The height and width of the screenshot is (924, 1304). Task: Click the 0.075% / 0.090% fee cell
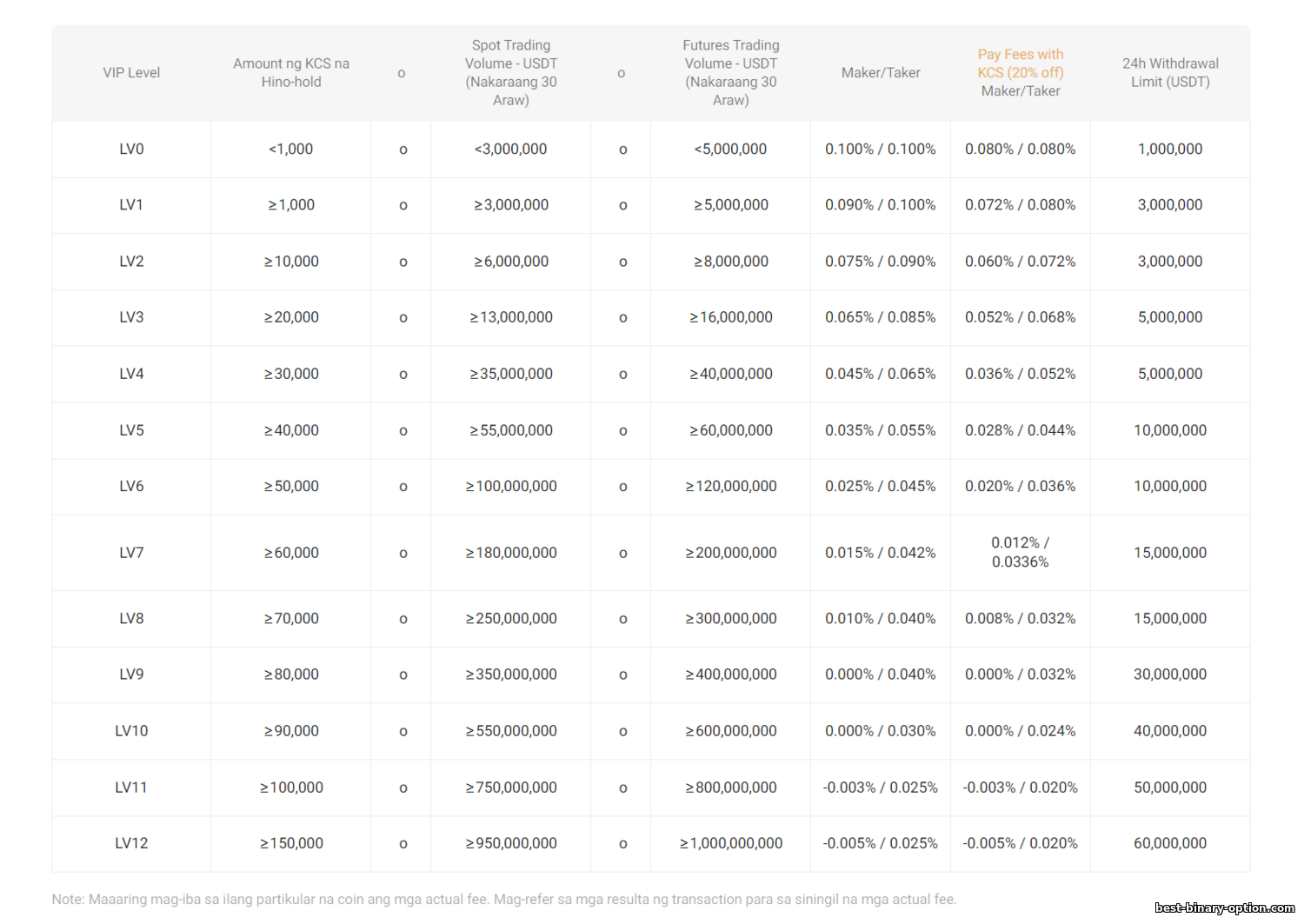click(881, 262)
